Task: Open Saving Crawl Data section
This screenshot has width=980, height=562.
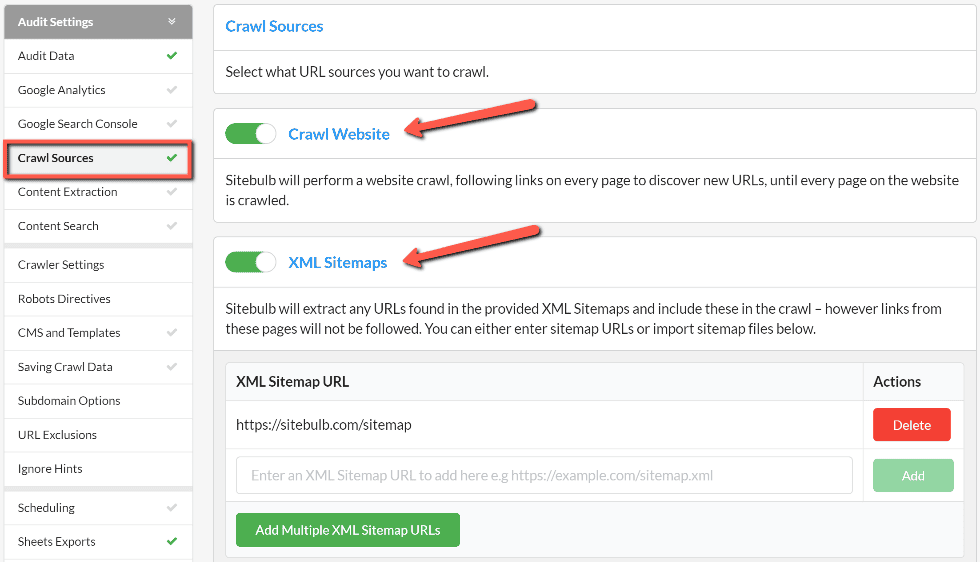Action: click(98, 367)
